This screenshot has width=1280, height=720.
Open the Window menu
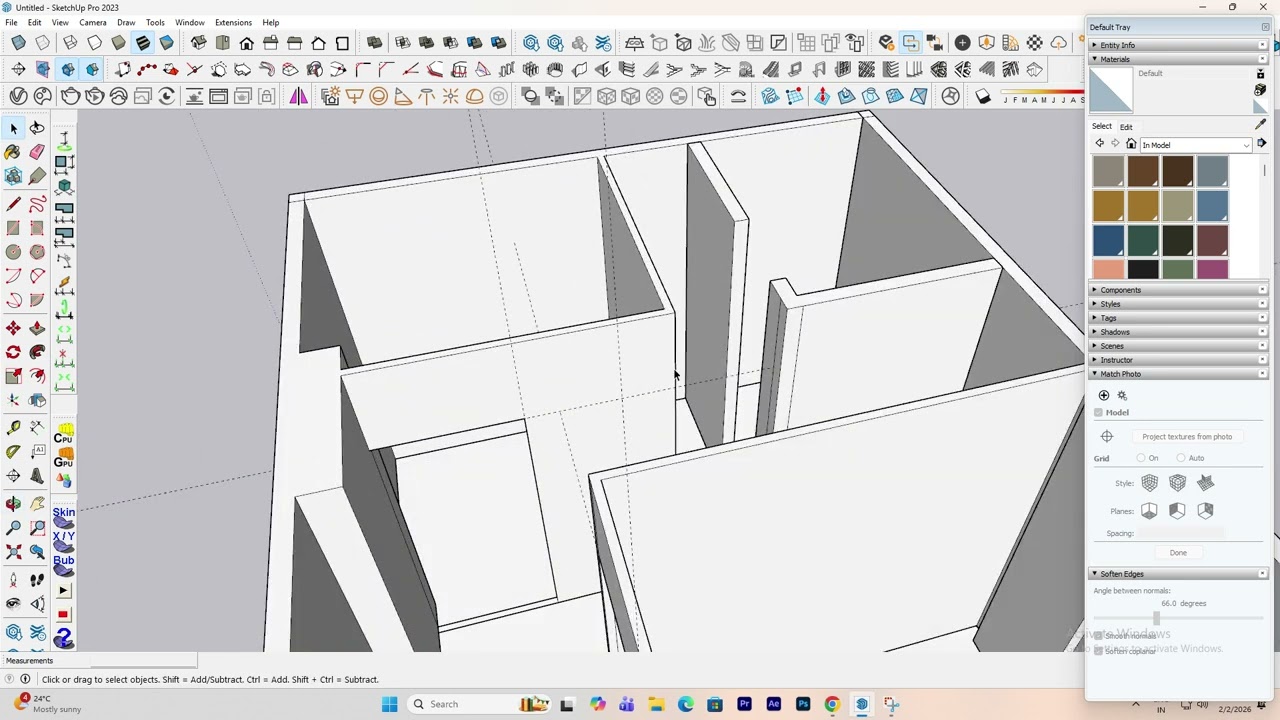(189, 22)
